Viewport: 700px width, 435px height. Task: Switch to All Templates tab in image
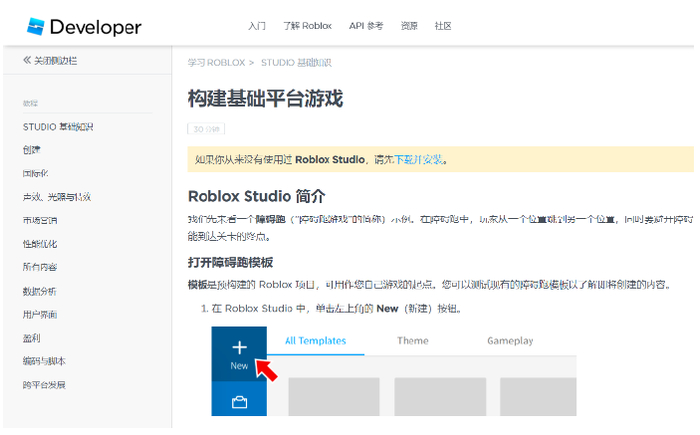tap(315, 341)
